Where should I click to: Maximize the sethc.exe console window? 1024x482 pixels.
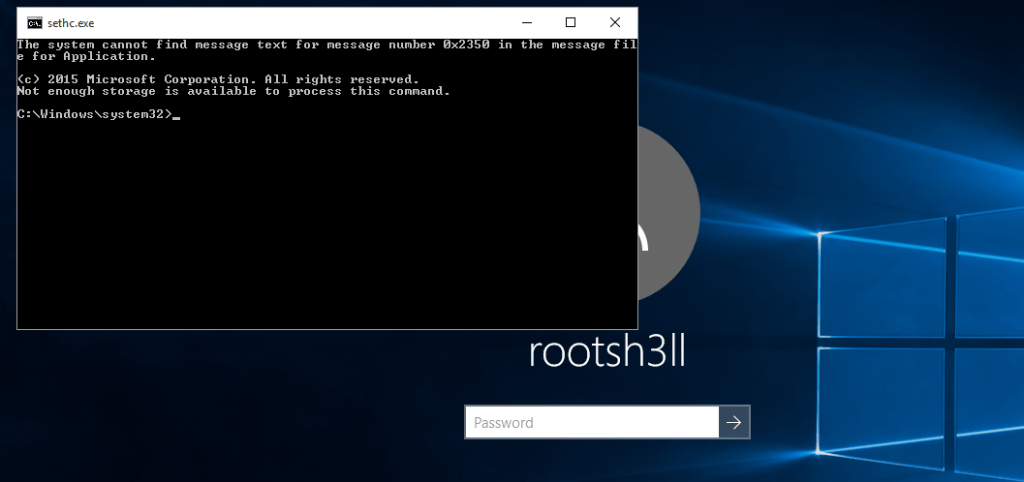point(570,23)
